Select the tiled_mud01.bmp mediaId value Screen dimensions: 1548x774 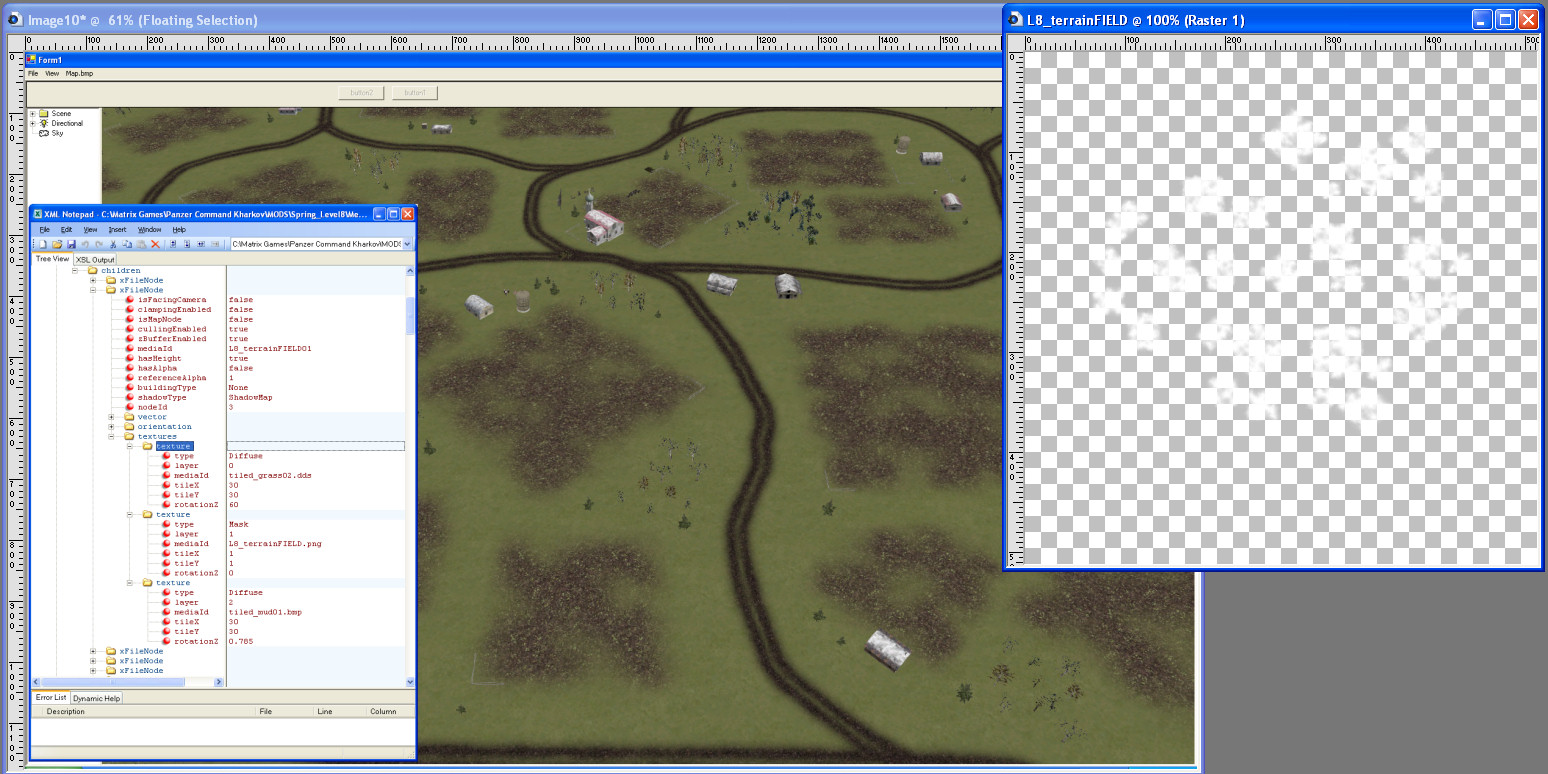click(265, 612)
